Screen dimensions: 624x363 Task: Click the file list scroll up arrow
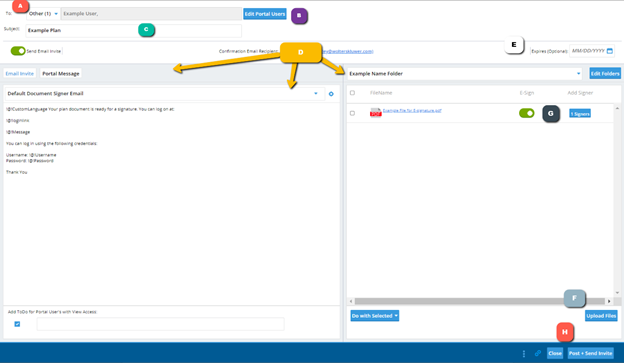coord(617,108)
